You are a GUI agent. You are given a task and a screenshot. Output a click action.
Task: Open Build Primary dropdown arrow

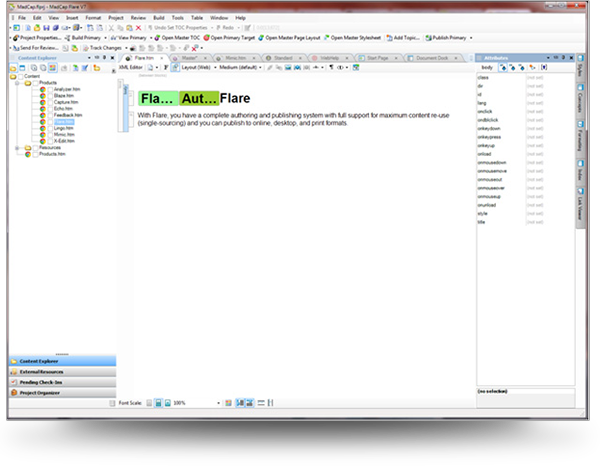tap(105, 37)
